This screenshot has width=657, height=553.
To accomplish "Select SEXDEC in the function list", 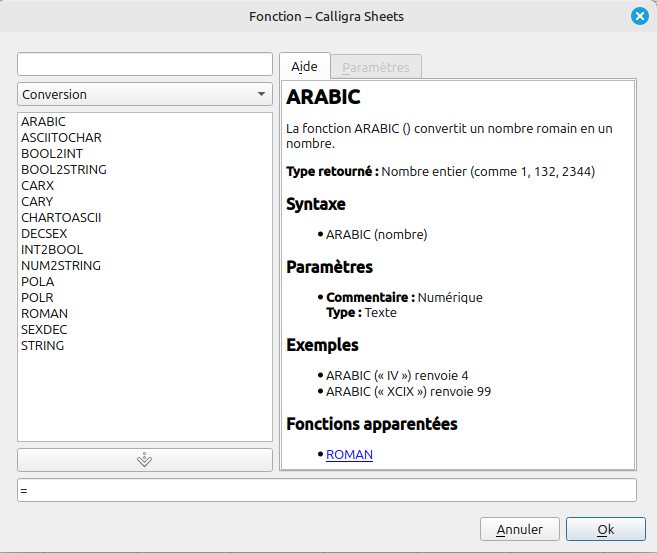I will pos(145,329).
